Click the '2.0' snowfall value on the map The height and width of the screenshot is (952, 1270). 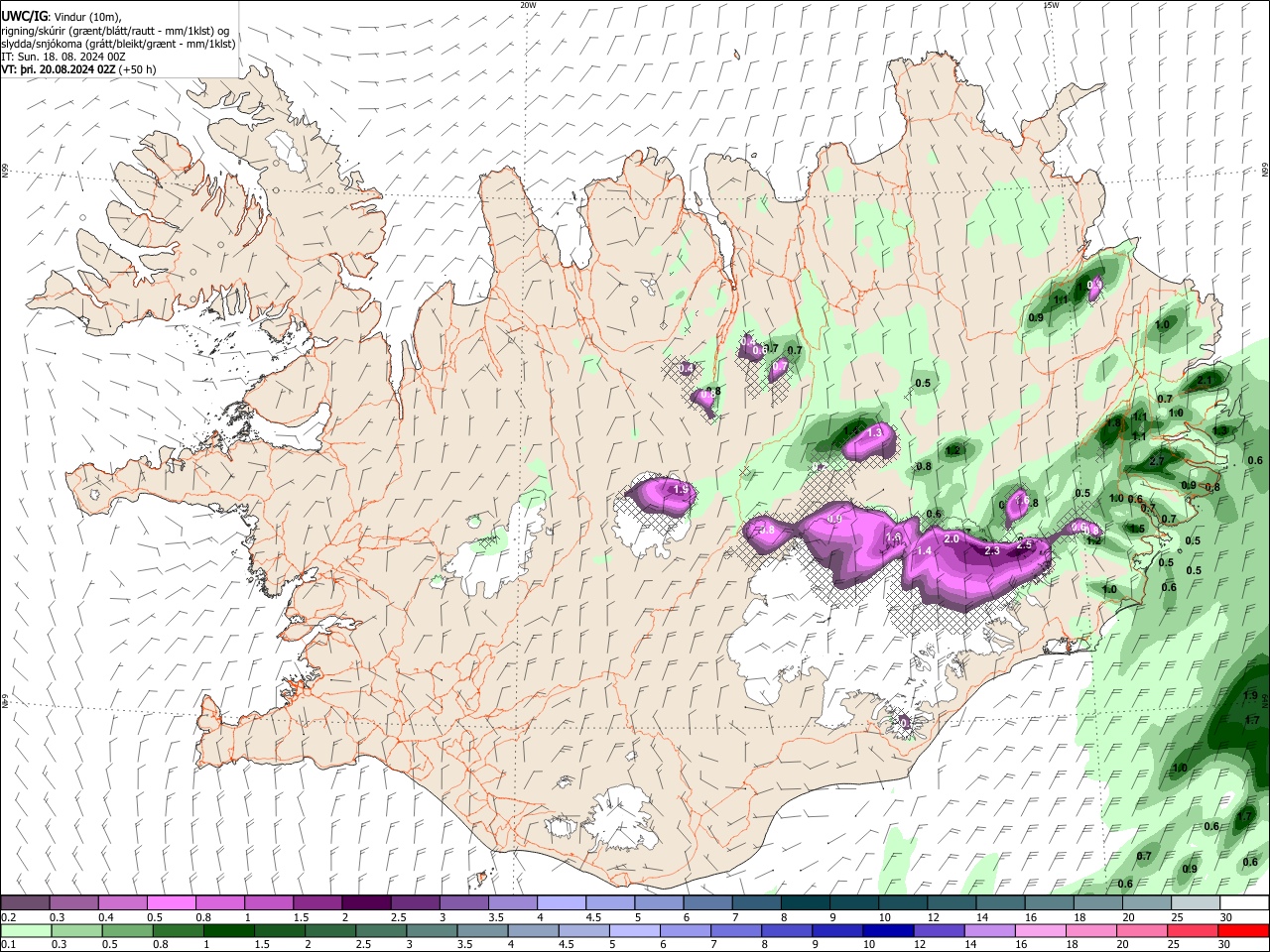point(951,538)
